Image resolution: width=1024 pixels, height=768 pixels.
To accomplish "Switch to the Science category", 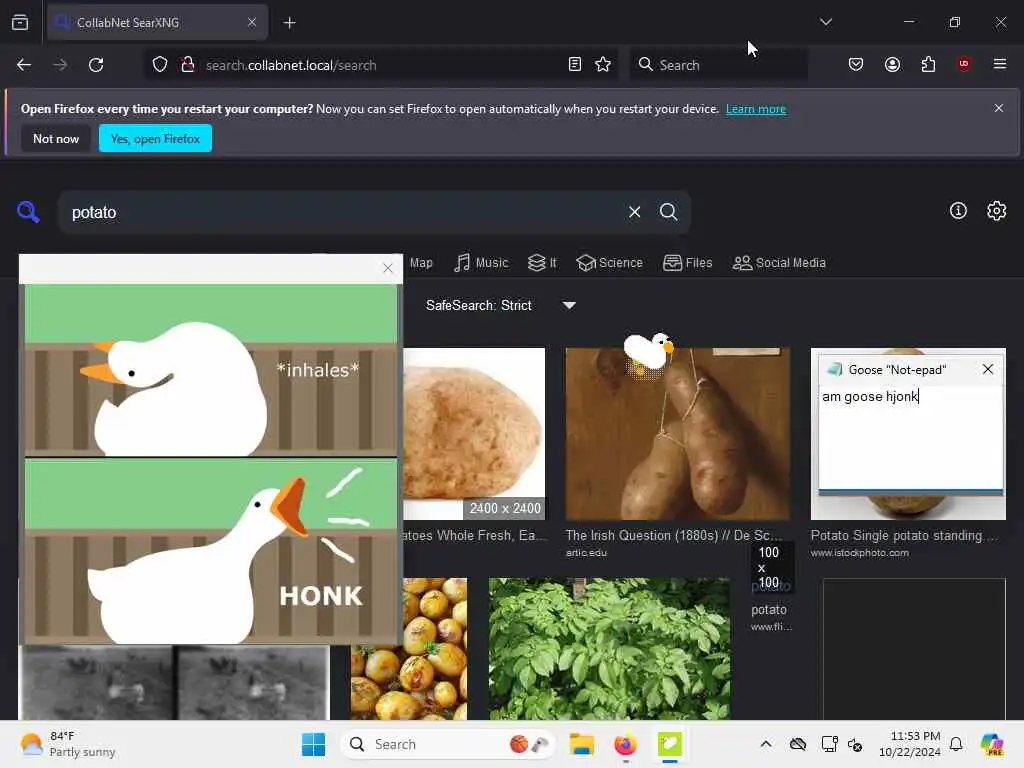I will (x=609, y=263).
